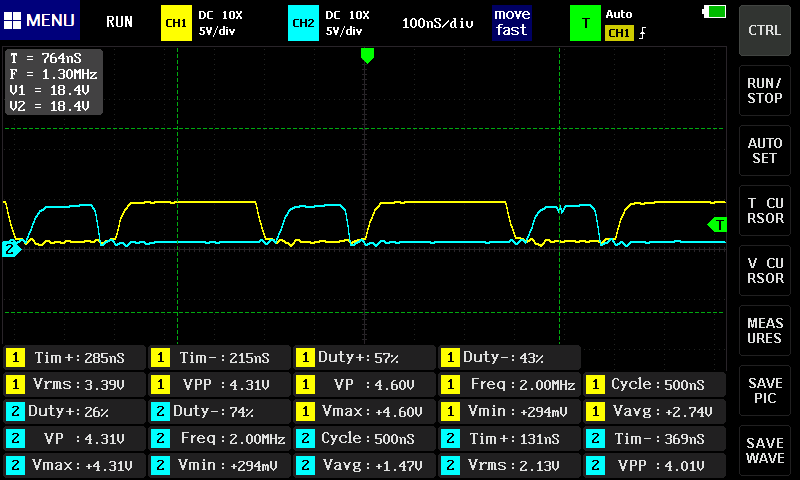Open the MEASURES menu
Image resolution: width=800 pixels, height=480 pixels.
click(764, 331)
